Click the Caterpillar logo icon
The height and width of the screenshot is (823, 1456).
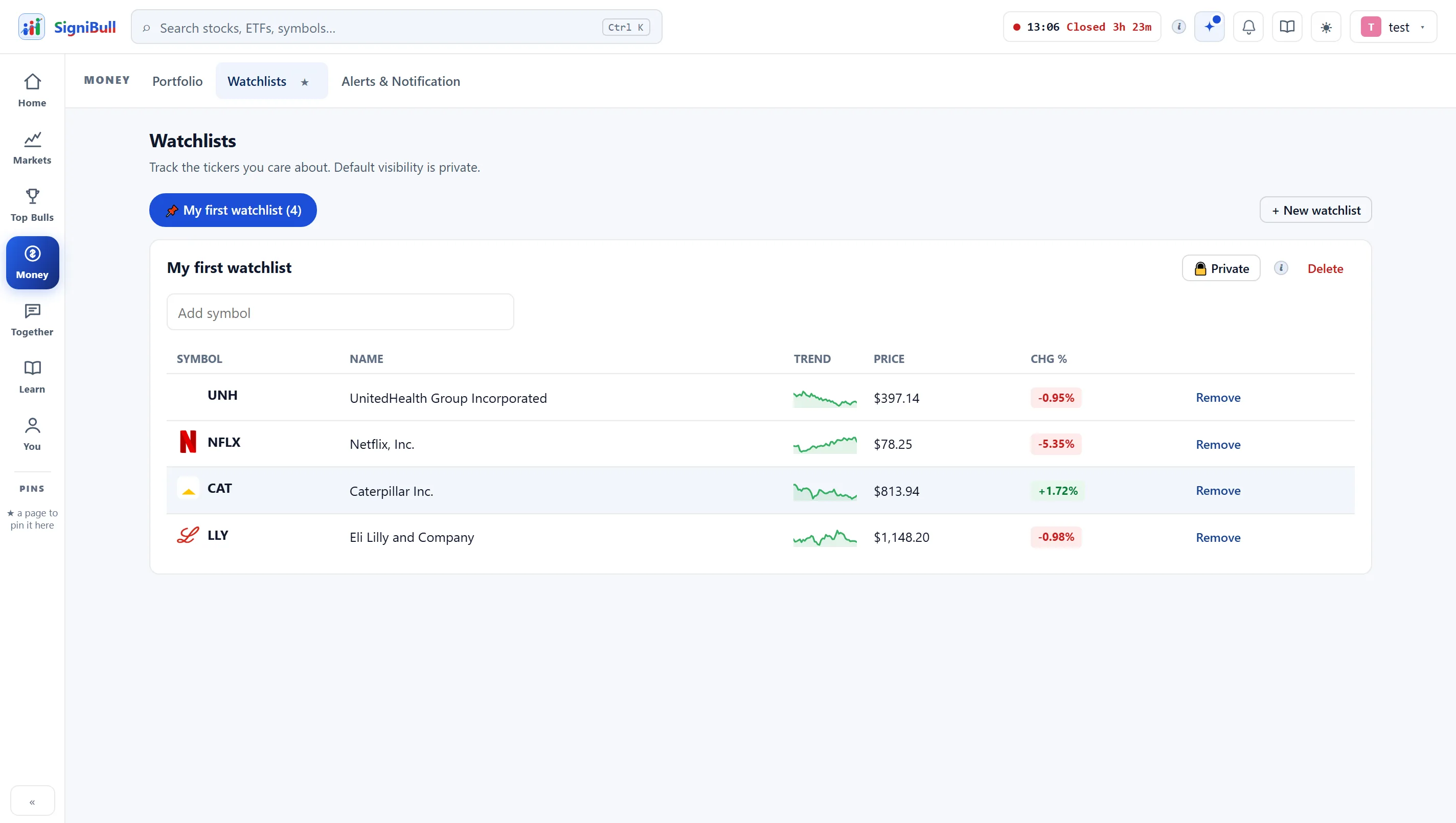[188, 488]
